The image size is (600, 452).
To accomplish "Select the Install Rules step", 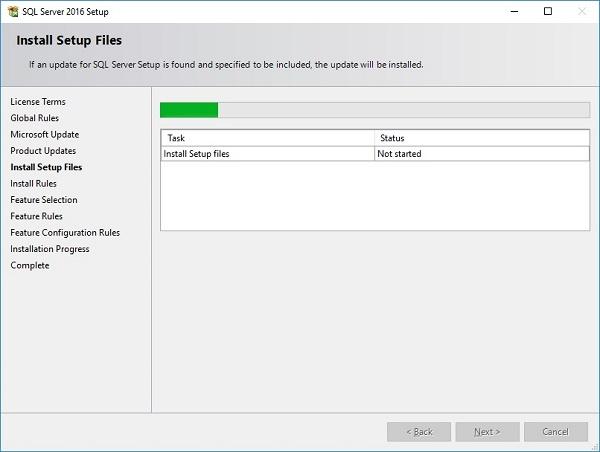I will click(34, 184).
